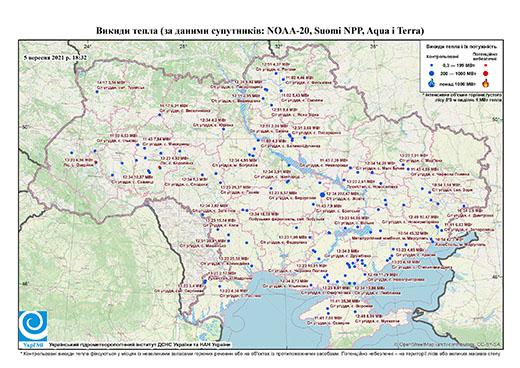Select the large blue circle legend symbol
The width and height of the screenshot is (520, 368).
click(x=432, y=73)
